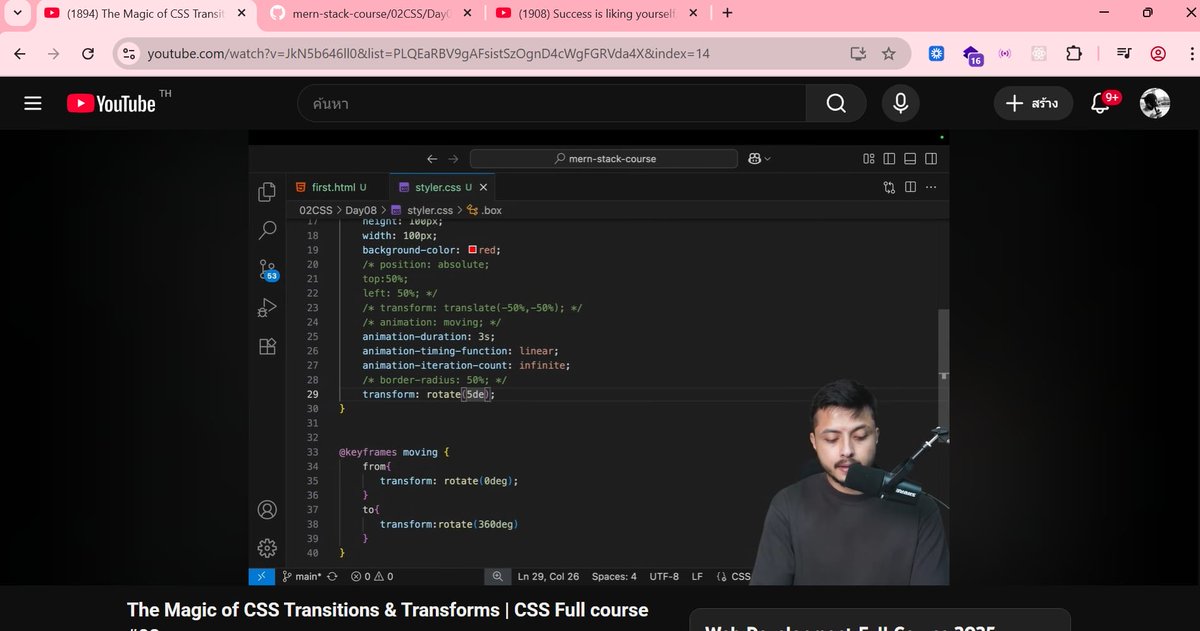Toggle the secondary sidebar visibility
The width and height of the screenshot is (1200, 631).
coord(931,158)
